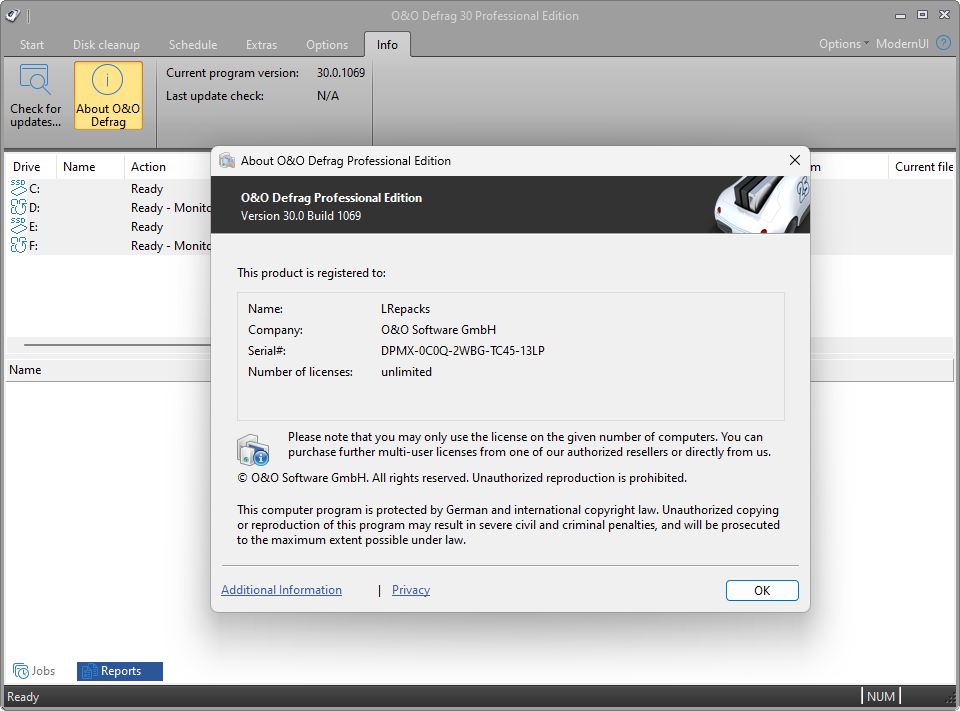Click OK in the About dialog
This screenshot has width=960, height=711.
pos(762,590)
